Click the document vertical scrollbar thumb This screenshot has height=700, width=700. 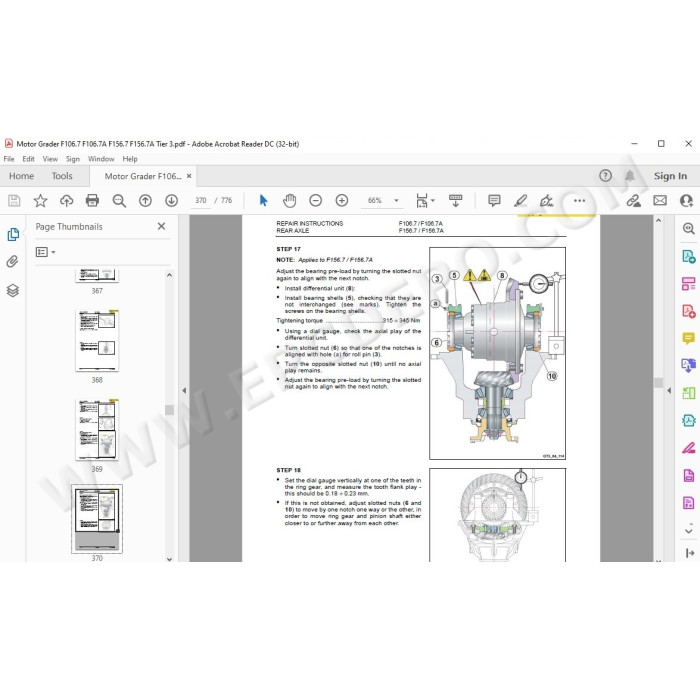(x=658, y=383)
